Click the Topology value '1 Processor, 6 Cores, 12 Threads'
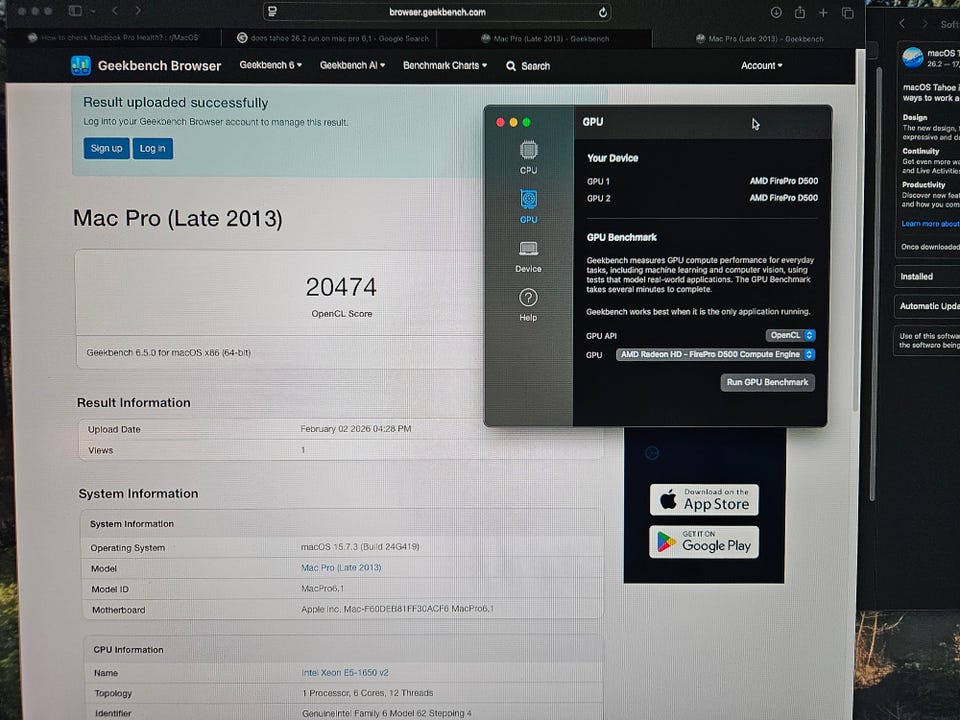Viewport: 960px width, 720px height. pyautogui.click(x=367, y=693)
